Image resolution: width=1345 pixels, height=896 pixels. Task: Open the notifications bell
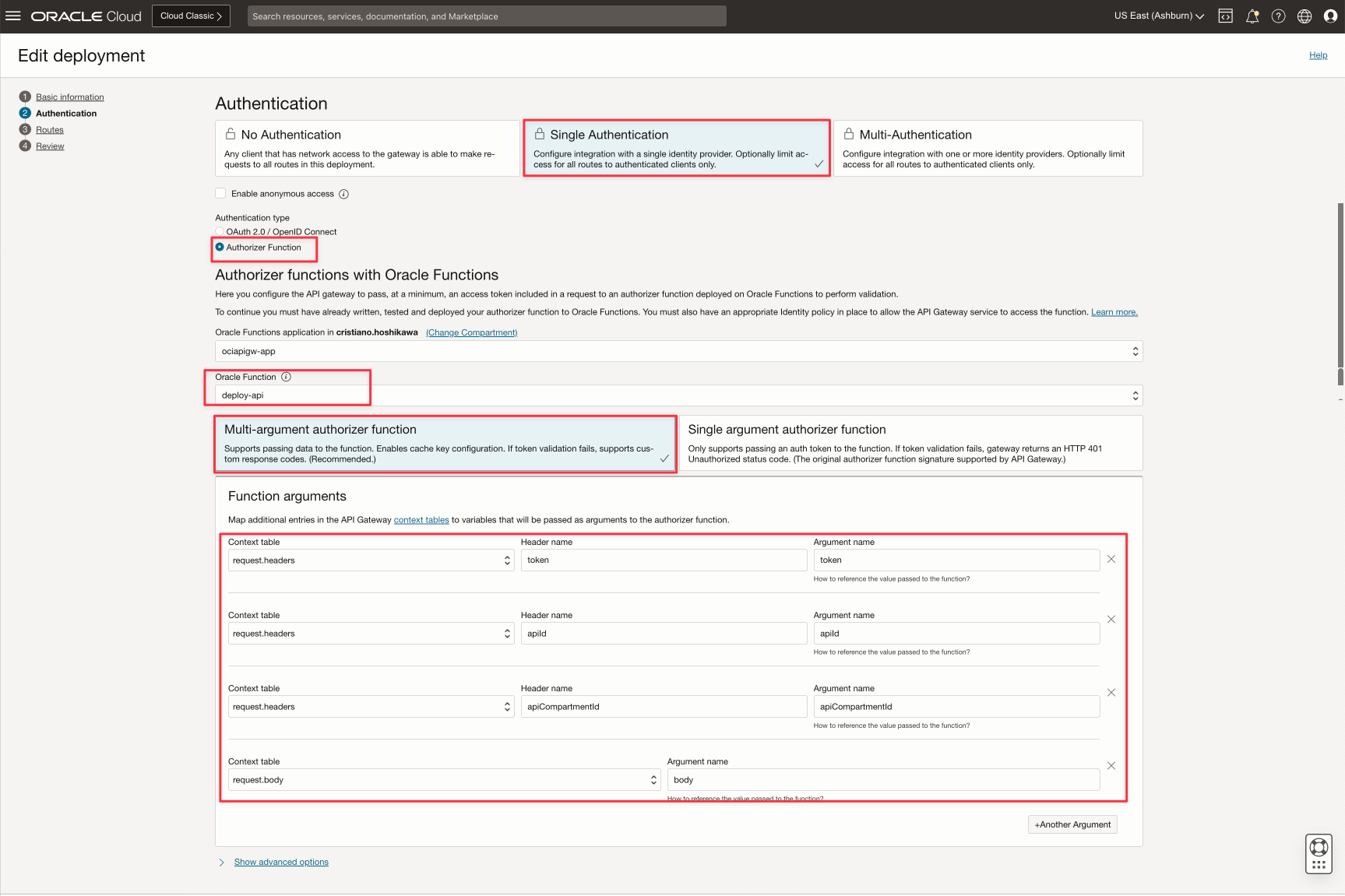1252,16
